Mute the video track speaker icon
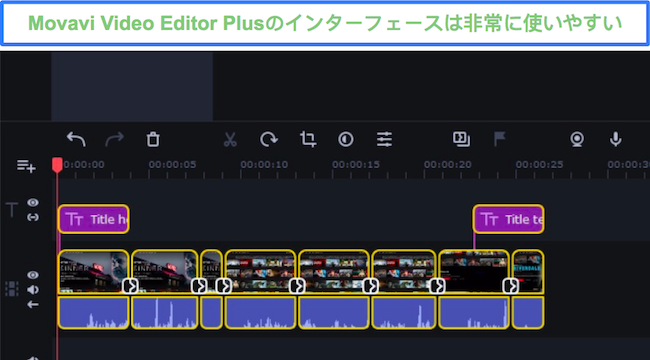This screenshot has width=650, height=360. (33, 289)
